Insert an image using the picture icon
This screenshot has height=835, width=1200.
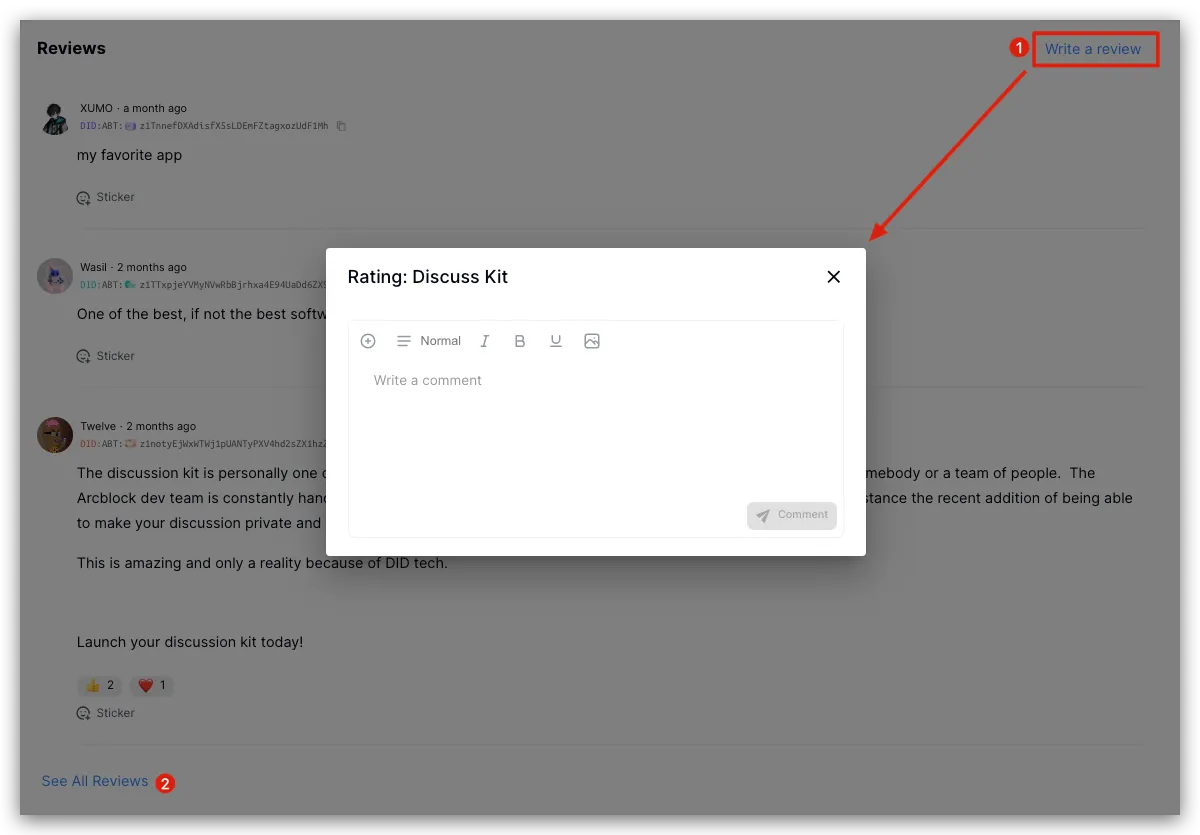[592, 341]
